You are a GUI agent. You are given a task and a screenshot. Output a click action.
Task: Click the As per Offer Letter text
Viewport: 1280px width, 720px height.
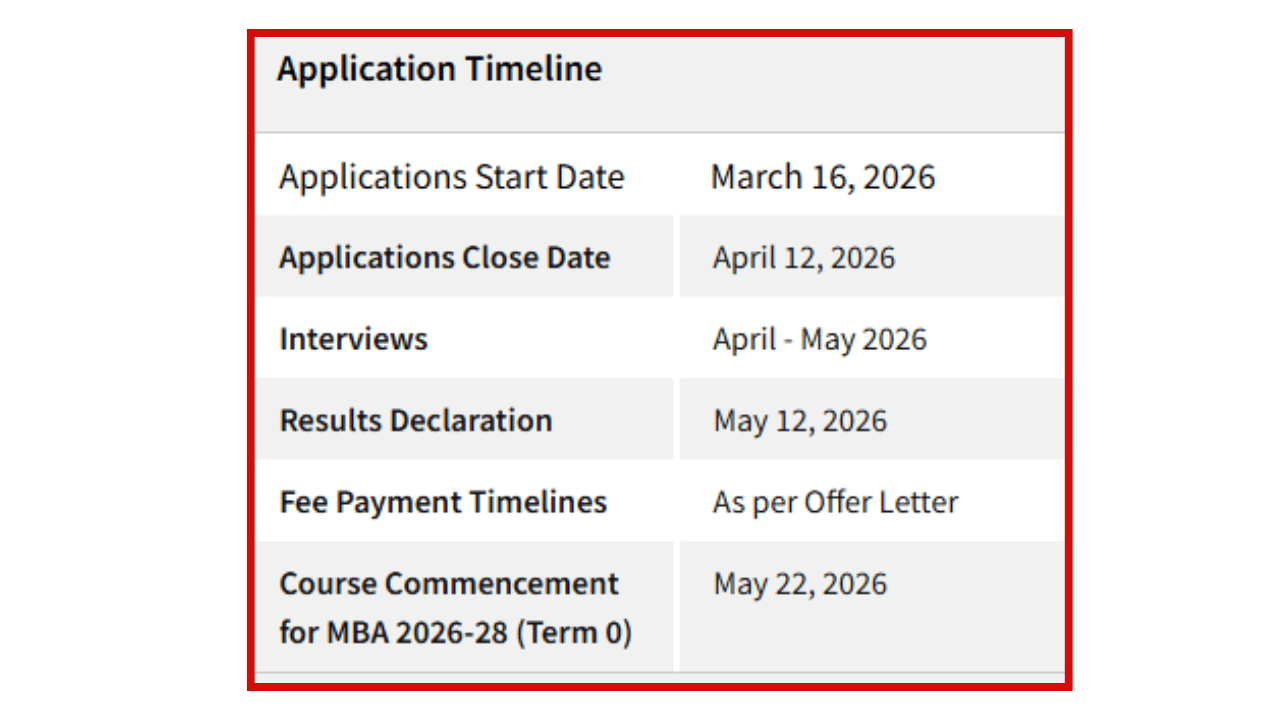click(x=835, y=502)
